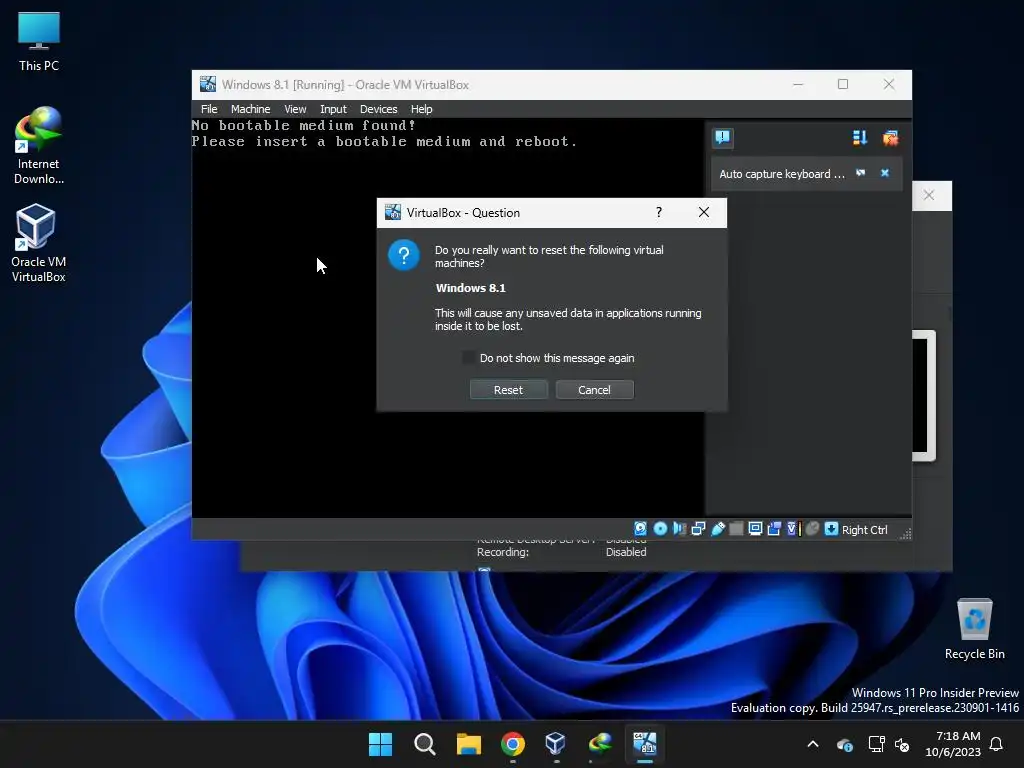1024x768 pixels.
Task: Open taskbar Search
Action: [424, 744]
